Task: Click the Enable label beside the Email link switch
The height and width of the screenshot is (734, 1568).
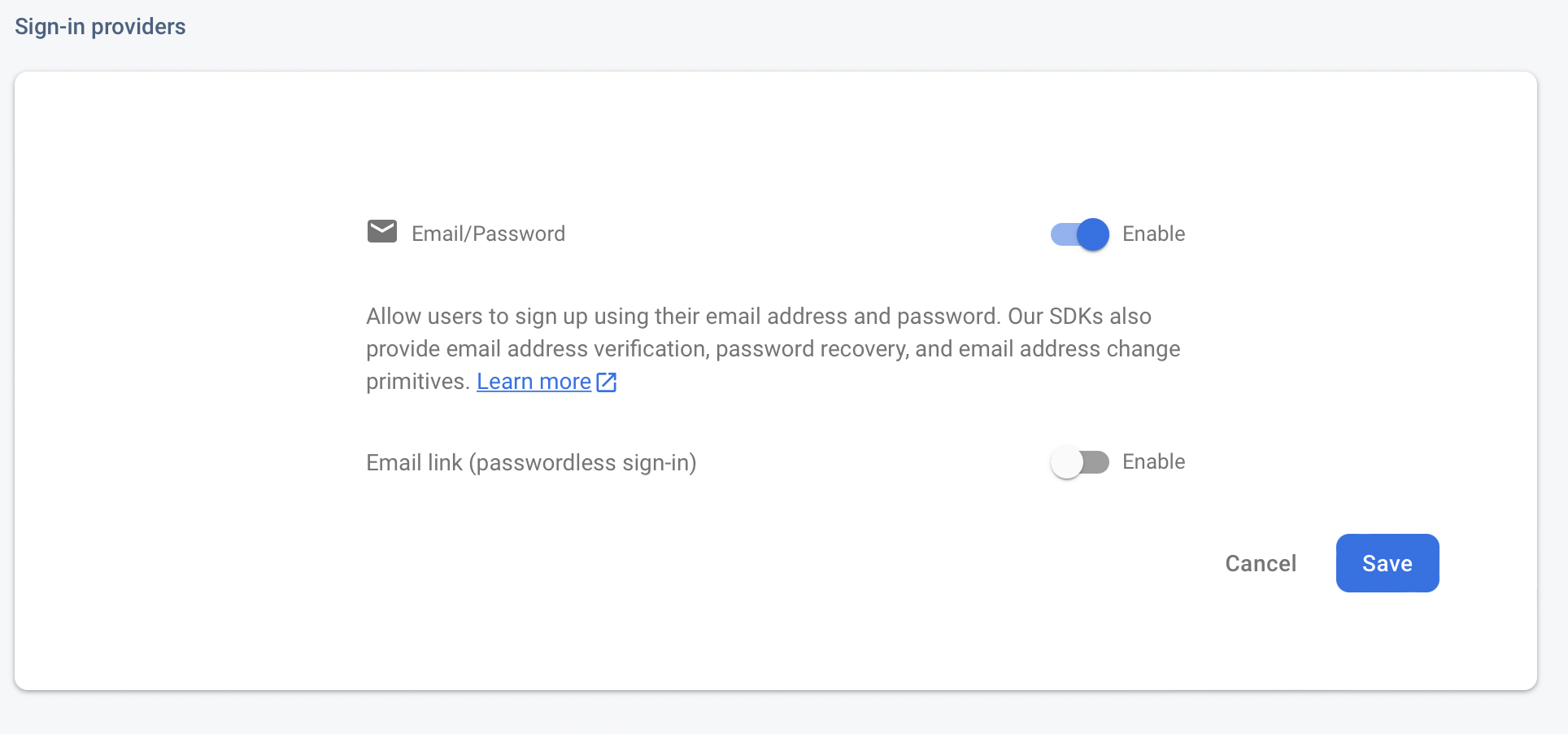Action: click(1153, 461)
